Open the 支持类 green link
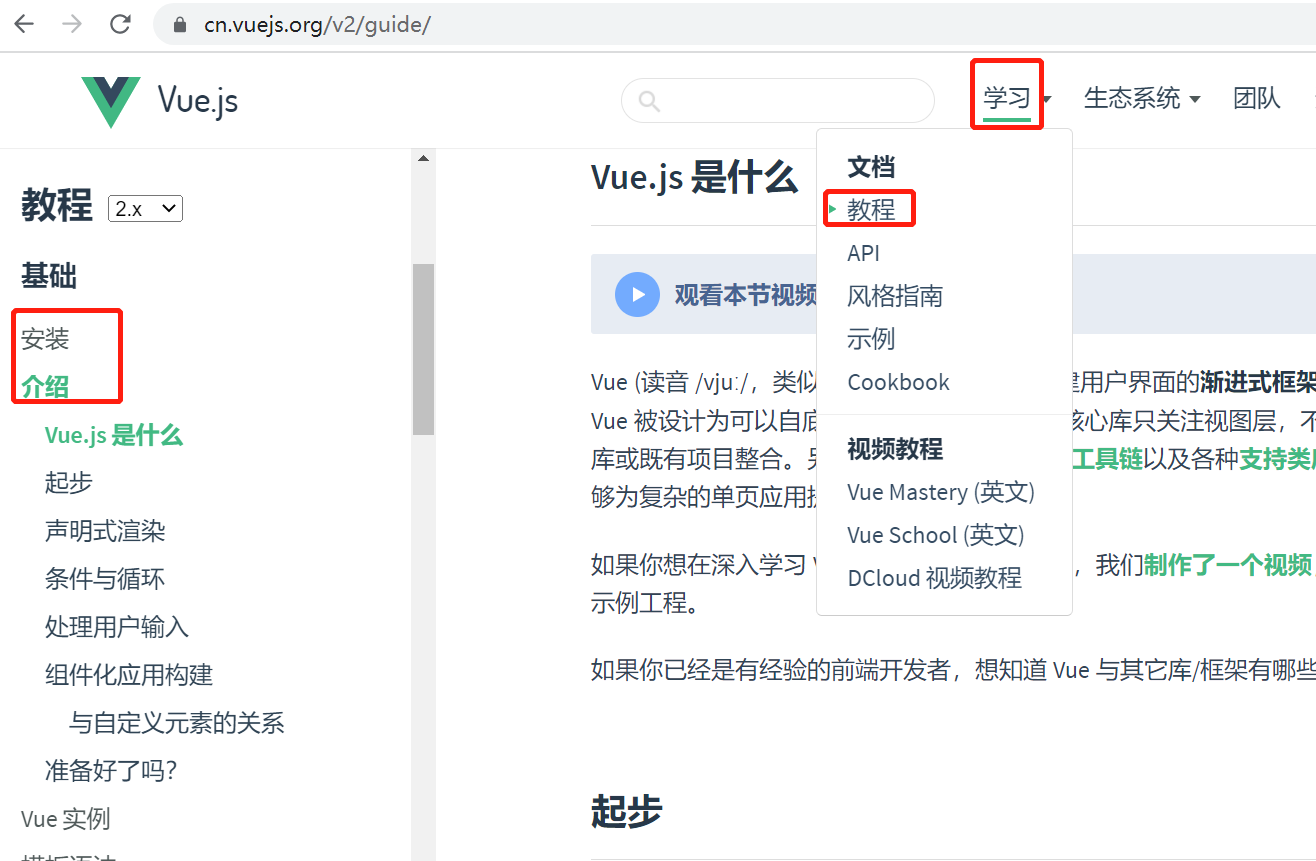This screenshot has width=1316, height=861. 1277,459
